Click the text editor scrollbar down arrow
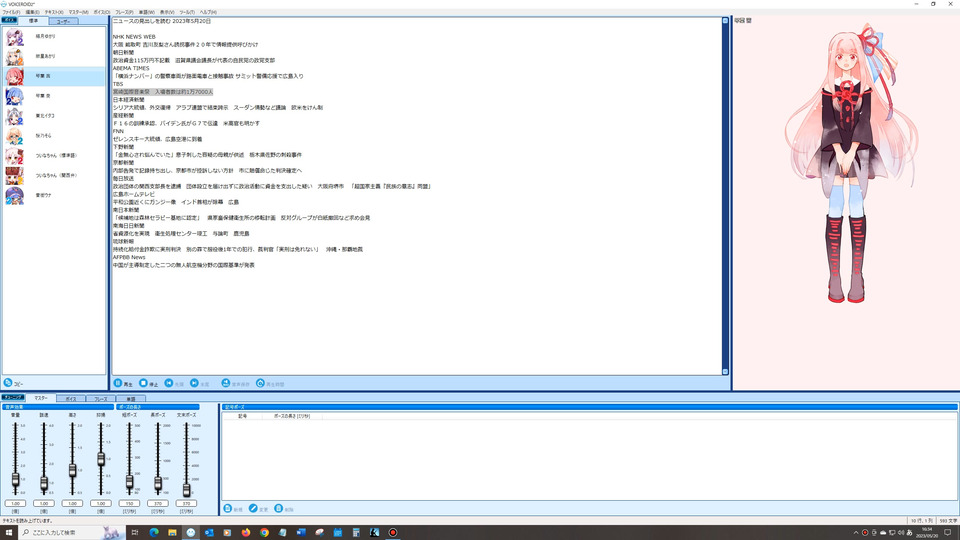Viewport: 960px width, 540px height. pos(726,372)
